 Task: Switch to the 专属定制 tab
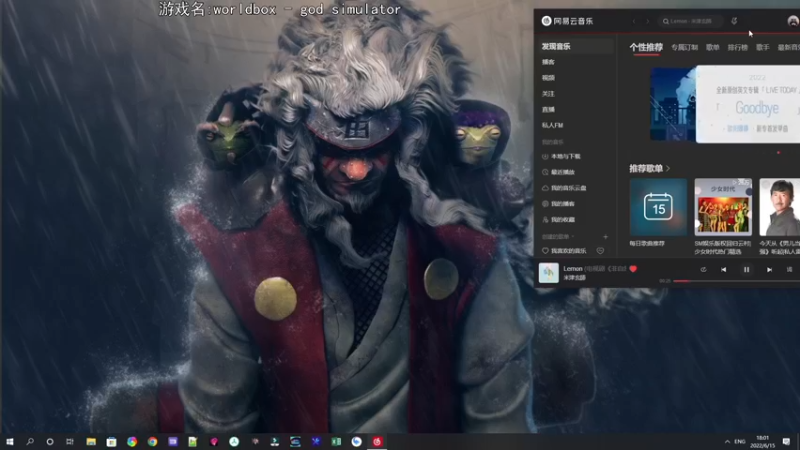[x=684, y=47]
